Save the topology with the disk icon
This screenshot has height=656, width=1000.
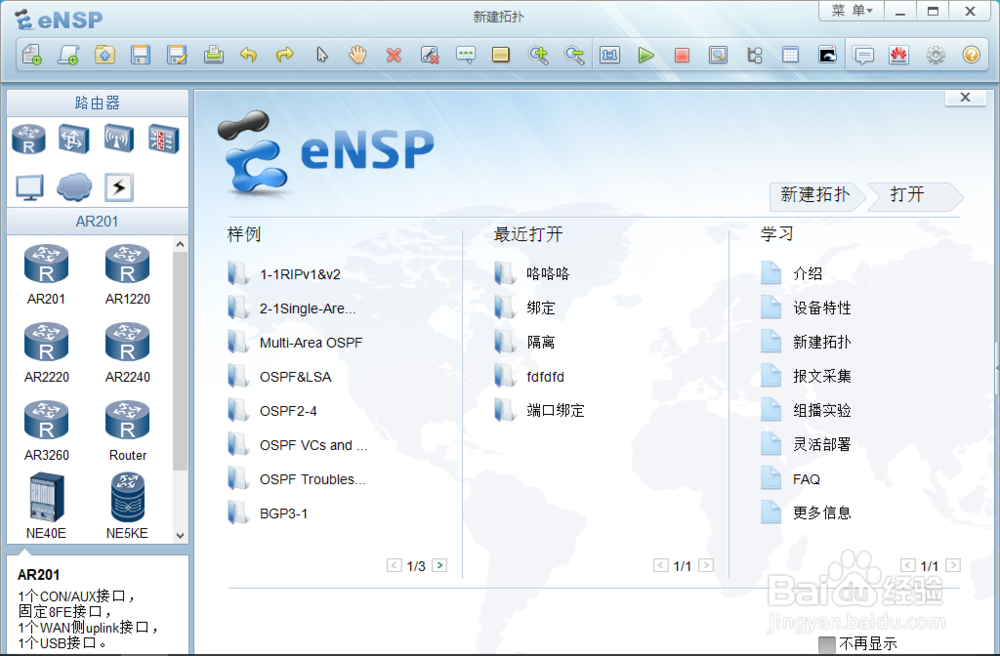pos(140,55)
